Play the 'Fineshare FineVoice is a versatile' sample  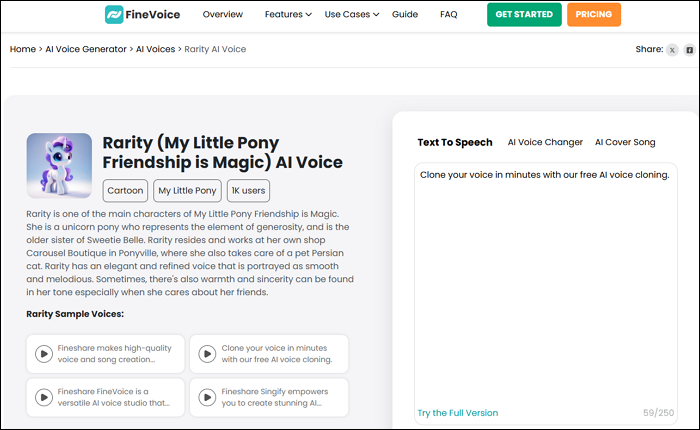click(44, 397)
